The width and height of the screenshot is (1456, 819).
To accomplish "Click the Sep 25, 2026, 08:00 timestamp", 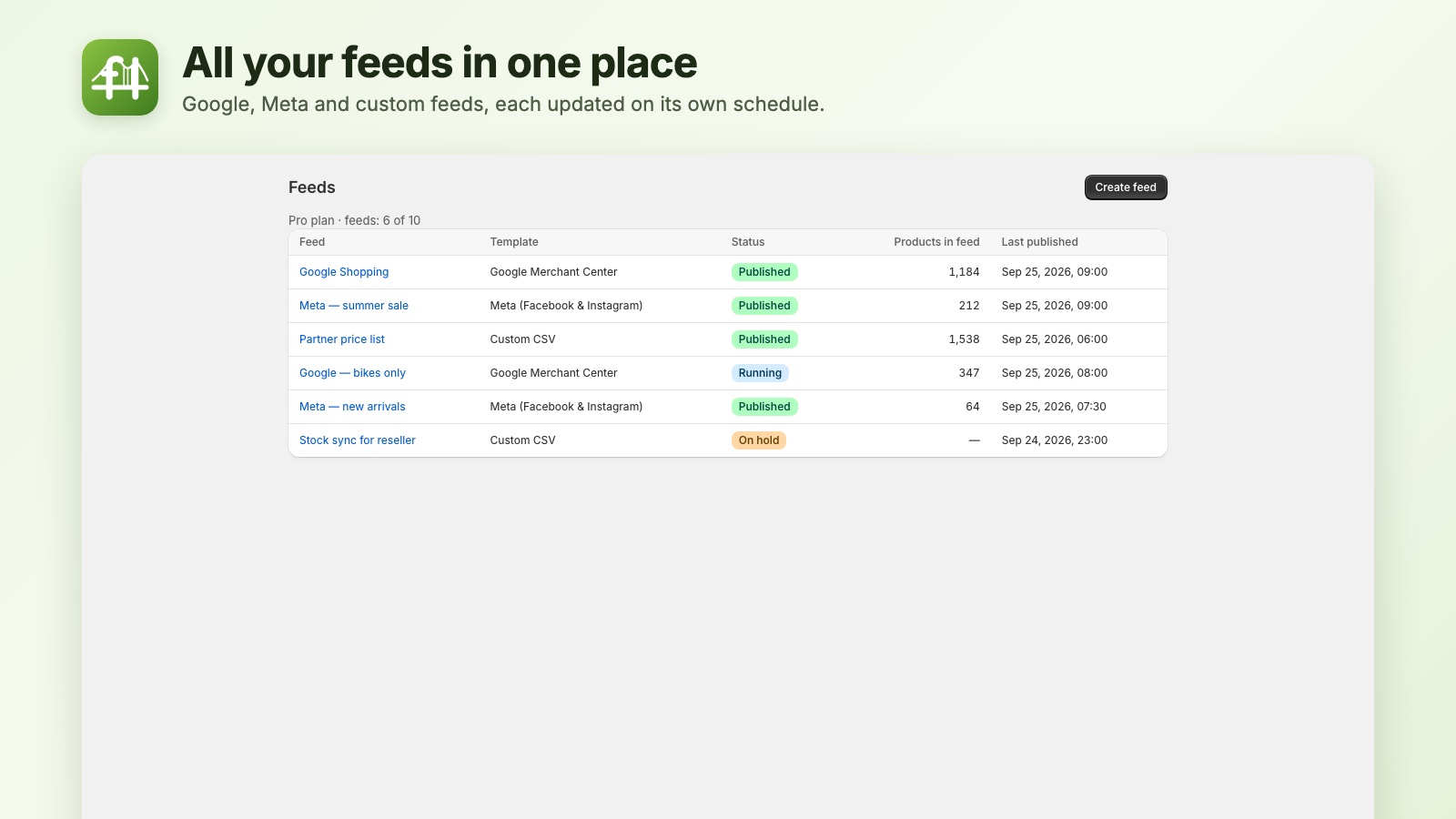I will 1055,373.
